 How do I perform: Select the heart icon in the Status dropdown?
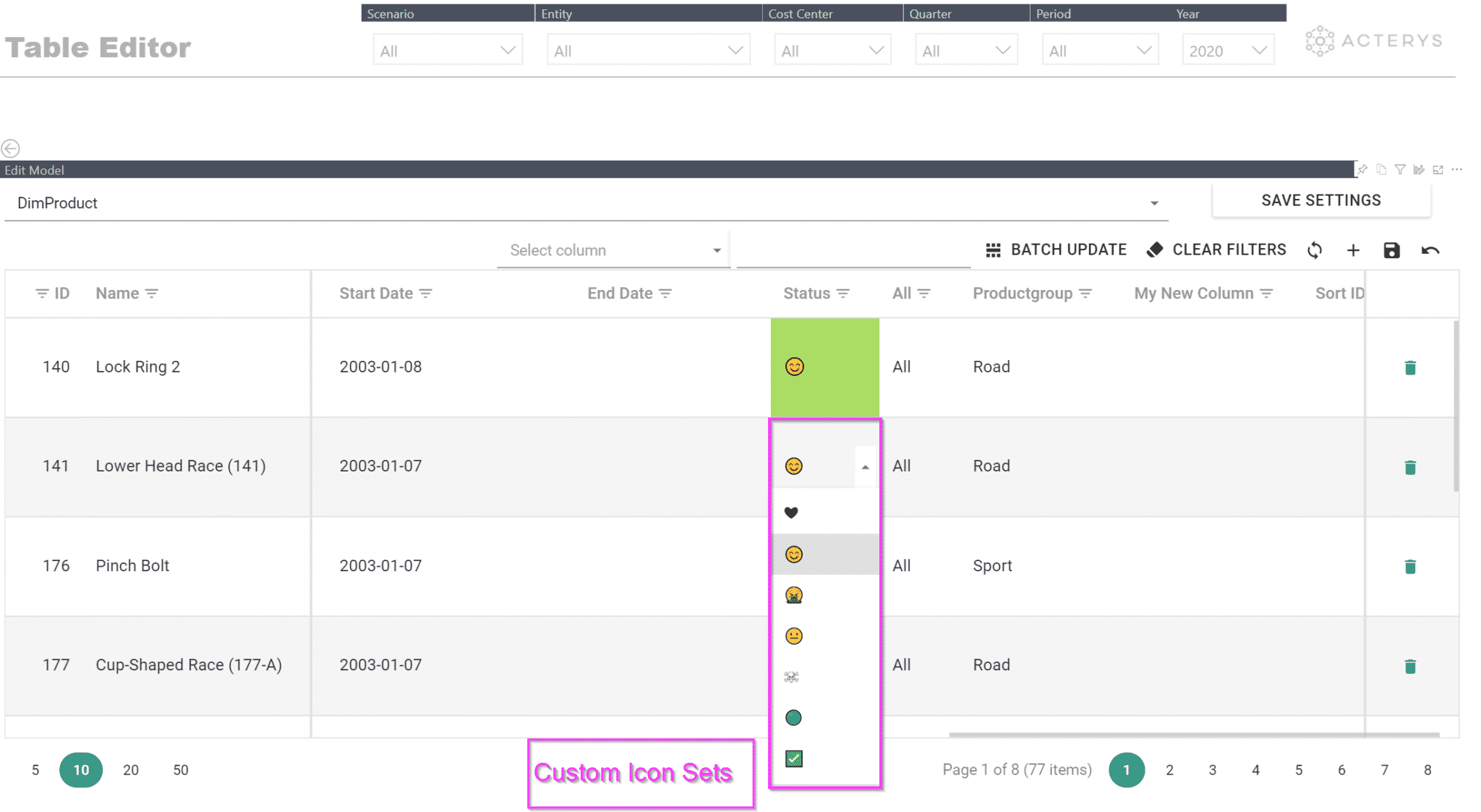[792, 511]
